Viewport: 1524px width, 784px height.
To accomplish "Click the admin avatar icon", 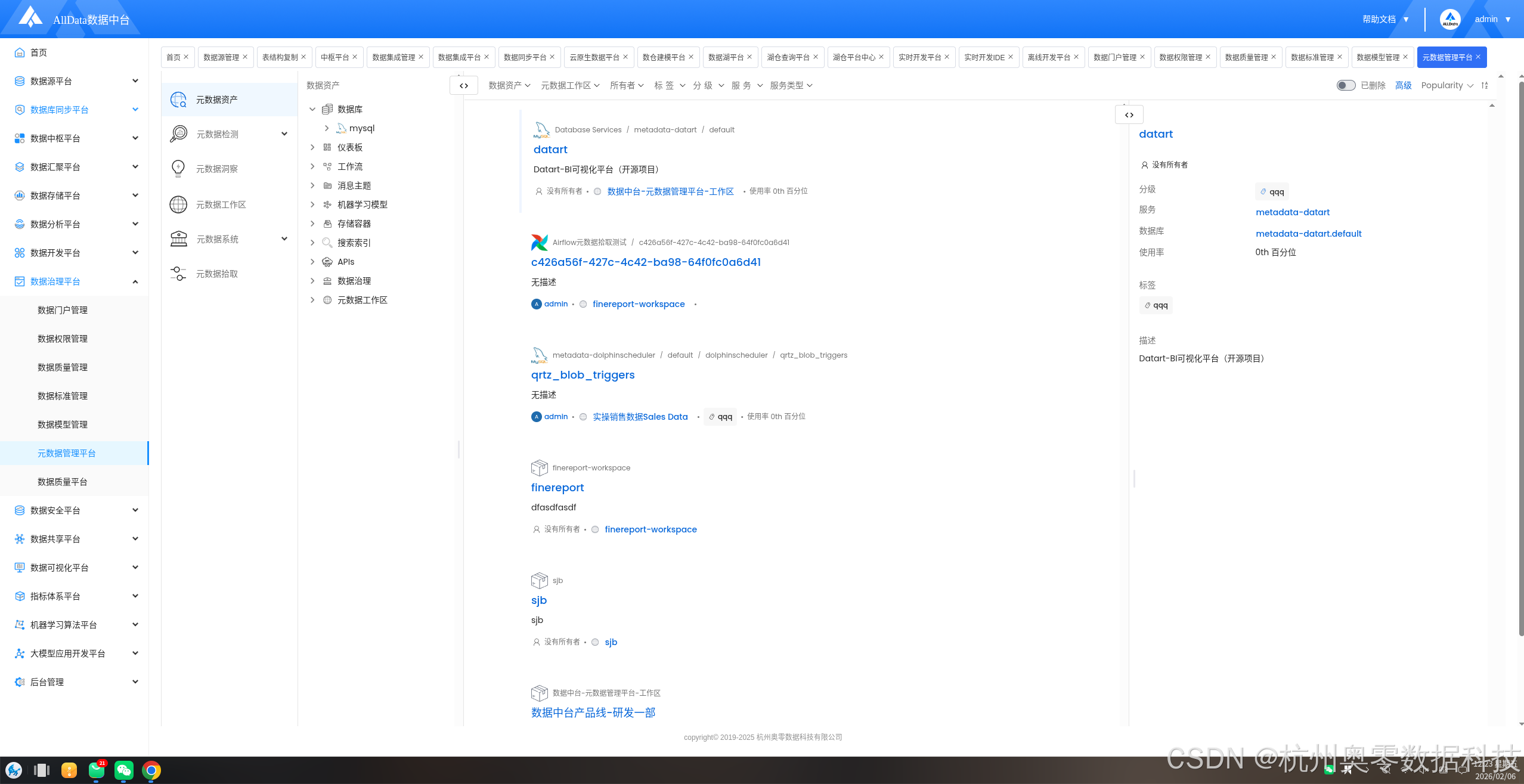I will pyautogui.click(x=1450, y=19).
